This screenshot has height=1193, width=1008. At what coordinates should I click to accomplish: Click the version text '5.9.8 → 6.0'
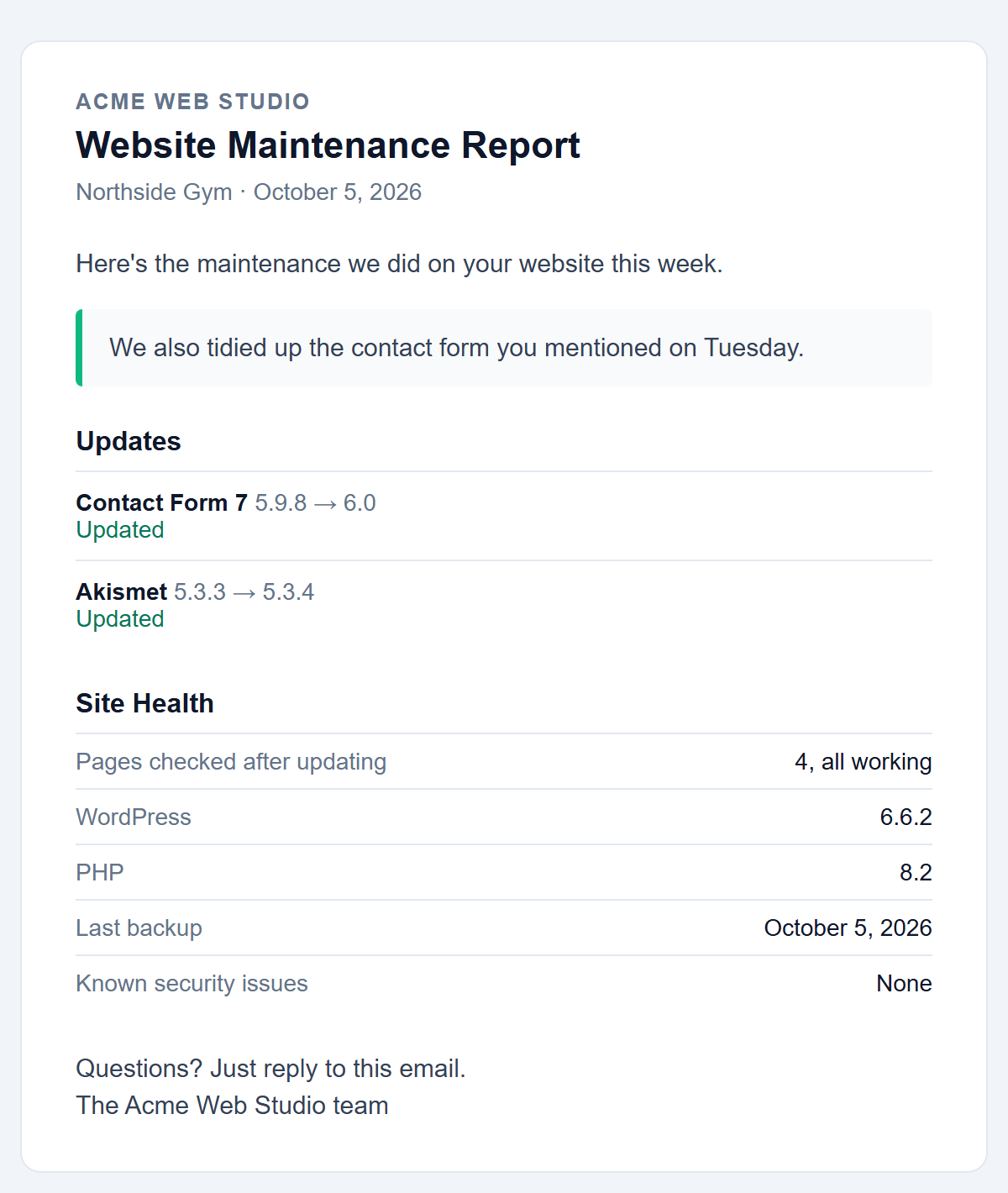coord(315,502)
